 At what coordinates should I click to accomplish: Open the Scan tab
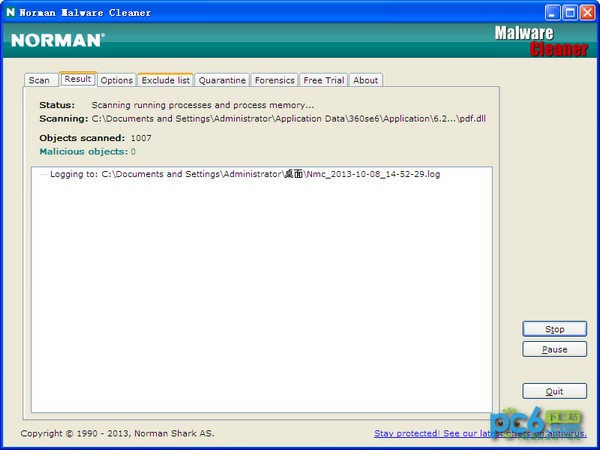[40, 80]
